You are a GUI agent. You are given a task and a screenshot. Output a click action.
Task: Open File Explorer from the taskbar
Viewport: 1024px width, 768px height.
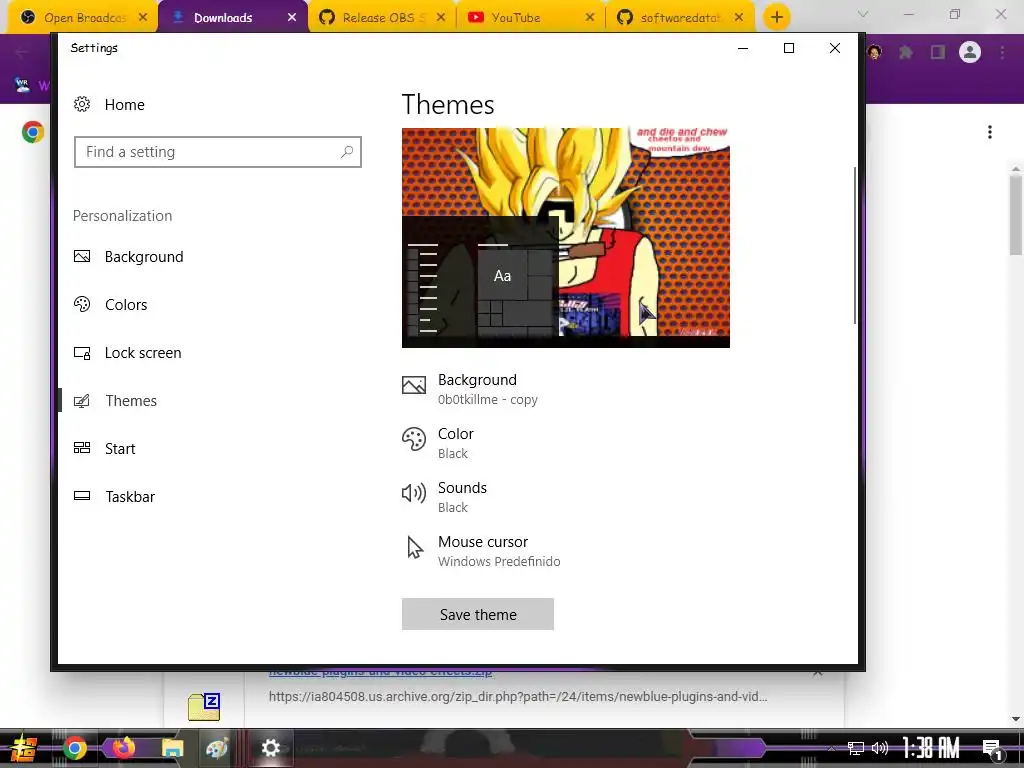(x=172, y=748)
